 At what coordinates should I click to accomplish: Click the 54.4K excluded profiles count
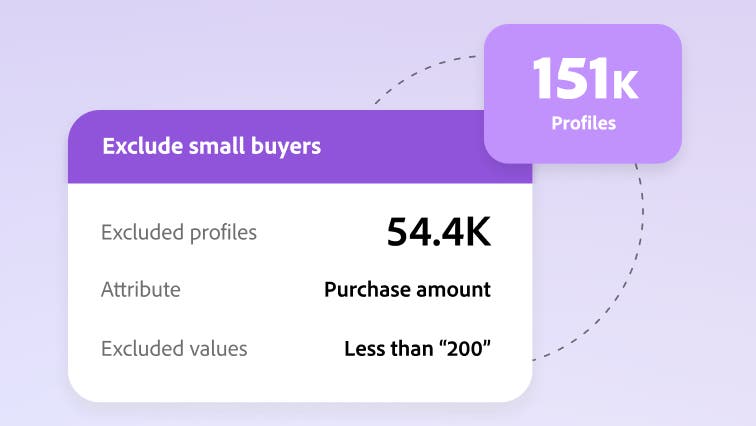(438, 233)
